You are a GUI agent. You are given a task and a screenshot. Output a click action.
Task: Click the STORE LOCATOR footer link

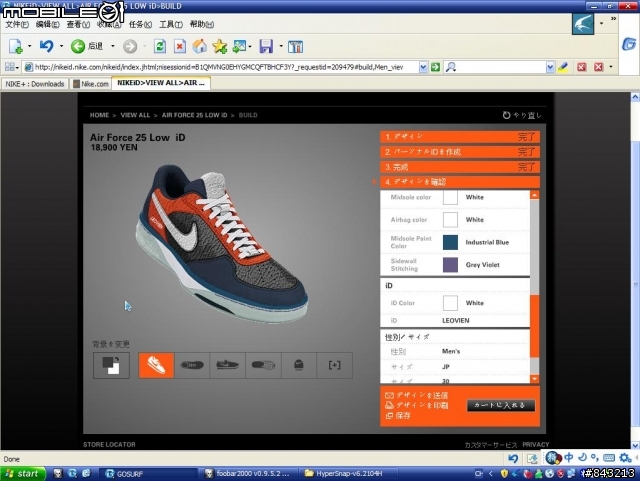point(109,444)
